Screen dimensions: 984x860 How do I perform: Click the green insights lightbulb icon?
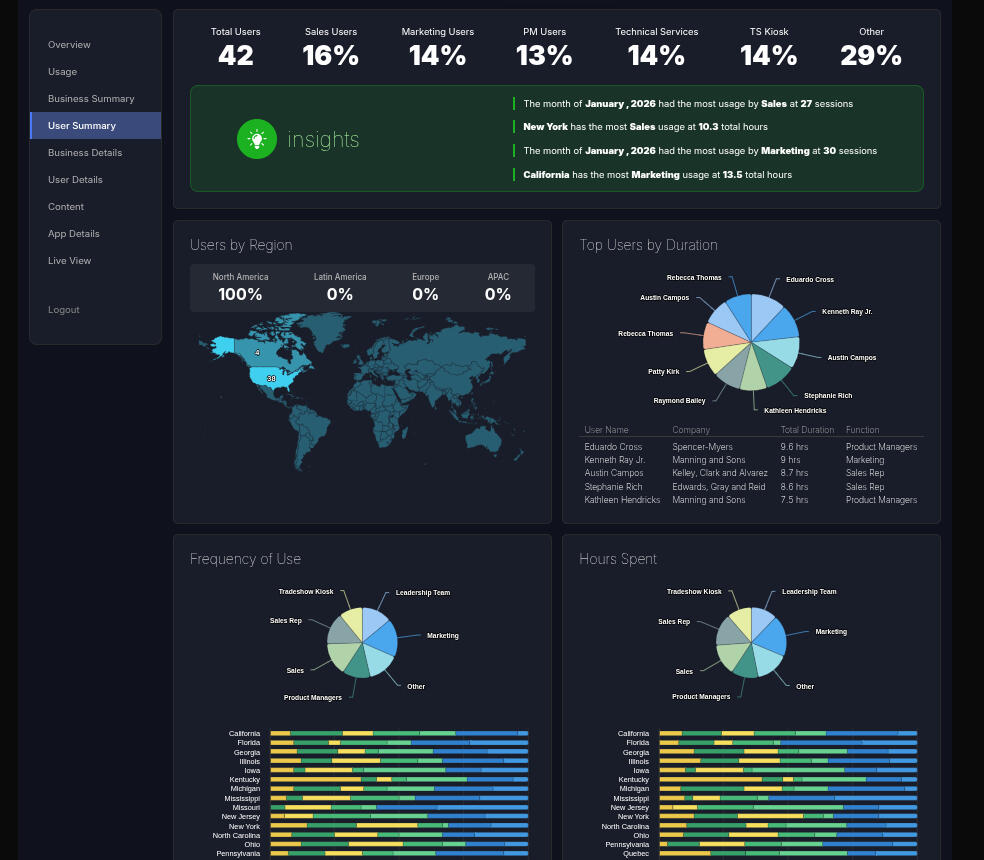tap(257, 139)
